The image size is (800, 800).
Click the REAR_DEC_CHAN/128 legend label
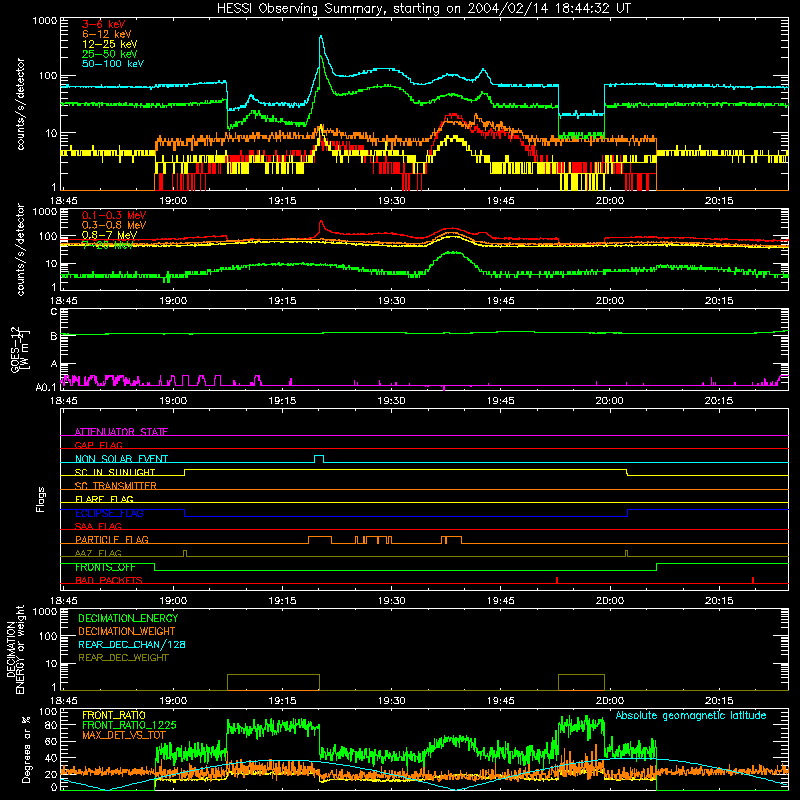pyautogui.click(x=132, y=644)
